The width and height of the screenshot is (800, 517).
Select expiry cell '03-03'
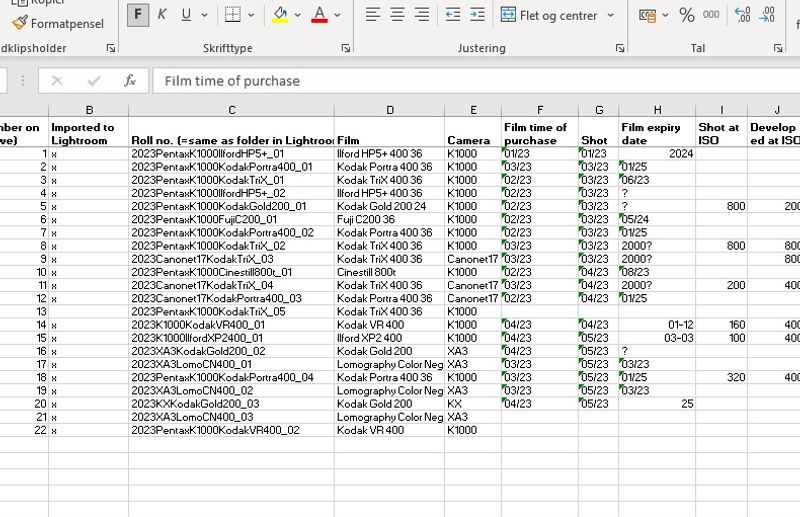tap(657, 338)
